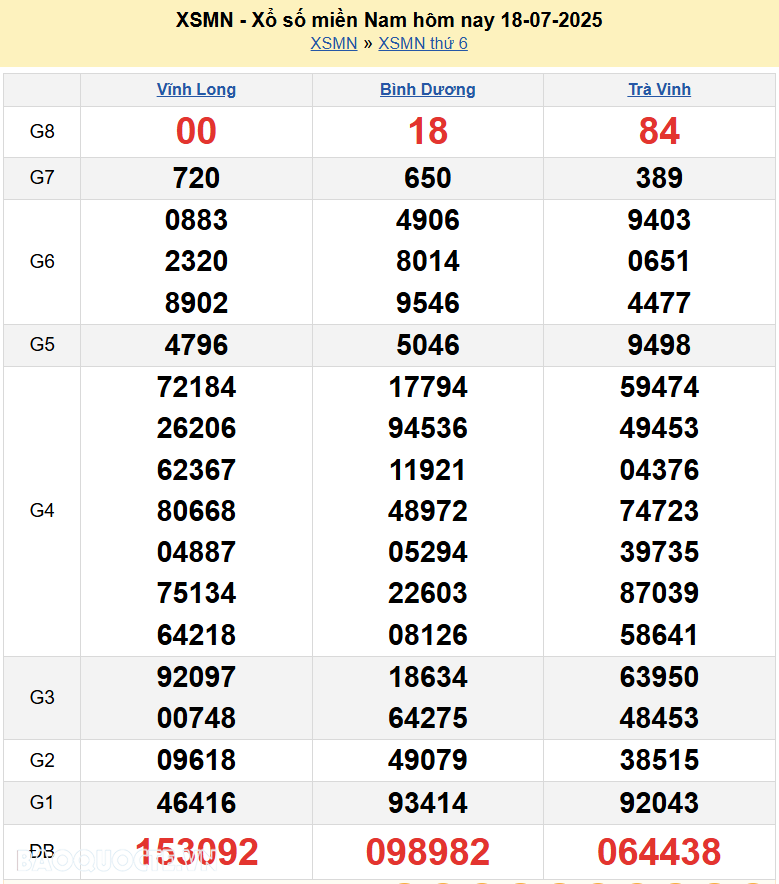This screenshot has height=884, width=779.
Task: Click the G4 row label
Action: pyautogui.click(x=42, y=510)
